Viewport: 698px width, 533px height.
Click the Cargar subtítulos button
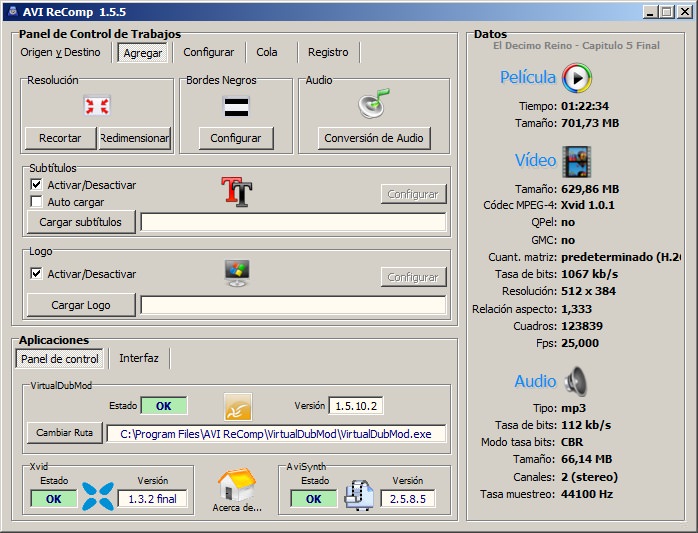[81, 222]
